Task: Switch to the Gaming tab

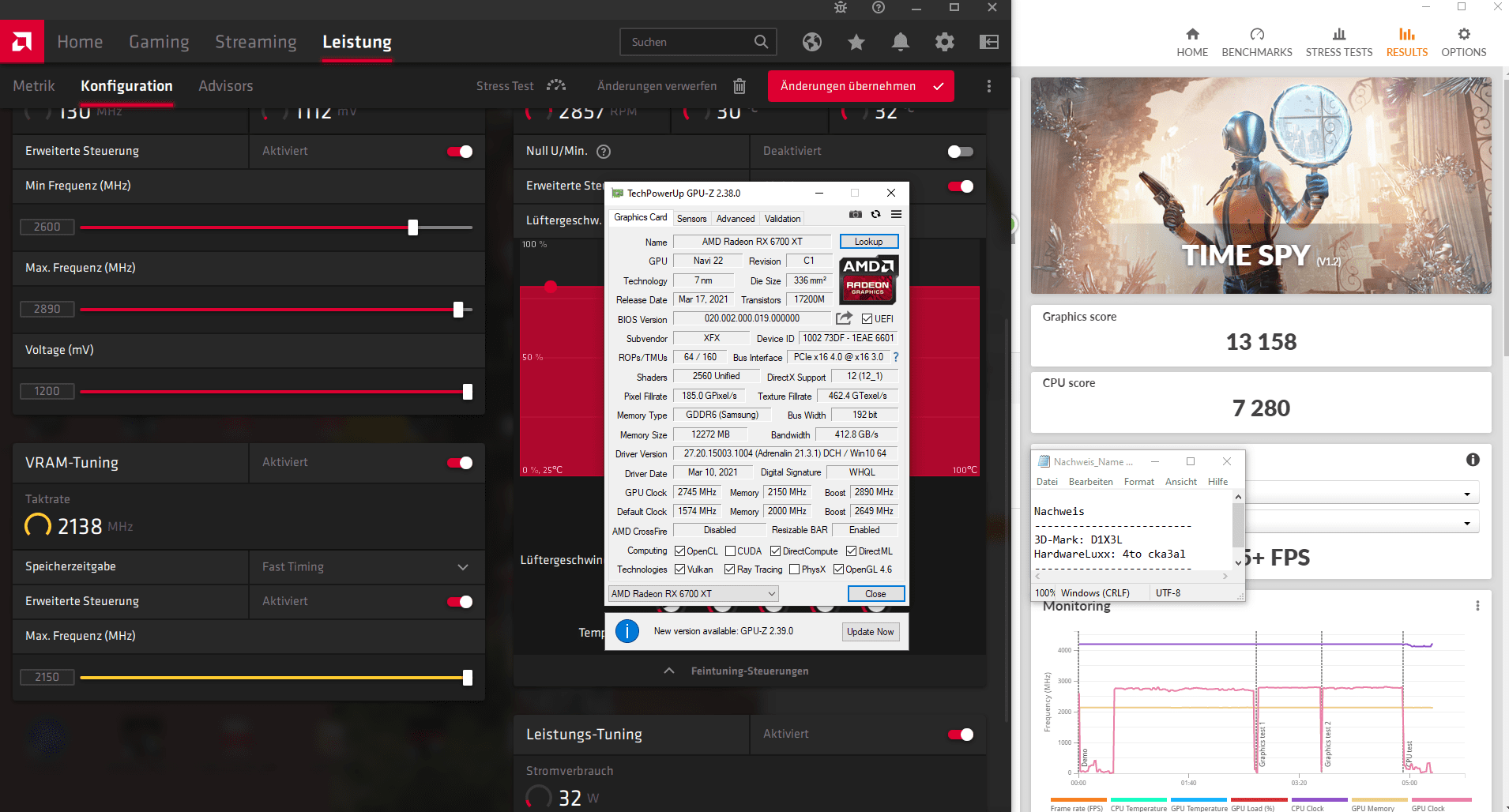Action: (x=159, y=42)
